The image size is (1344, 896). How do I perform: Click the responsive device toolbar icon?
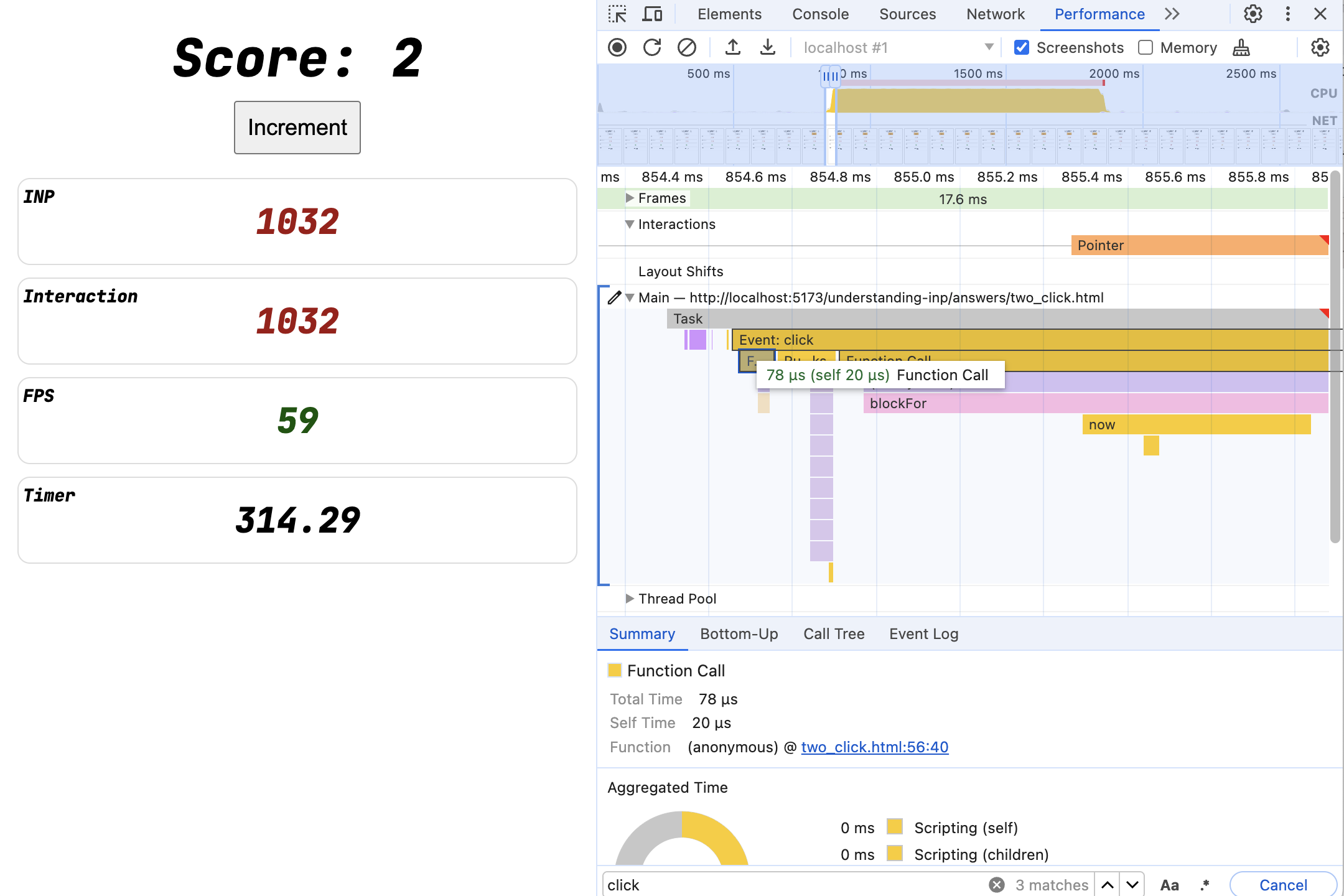tap(651, 14)
